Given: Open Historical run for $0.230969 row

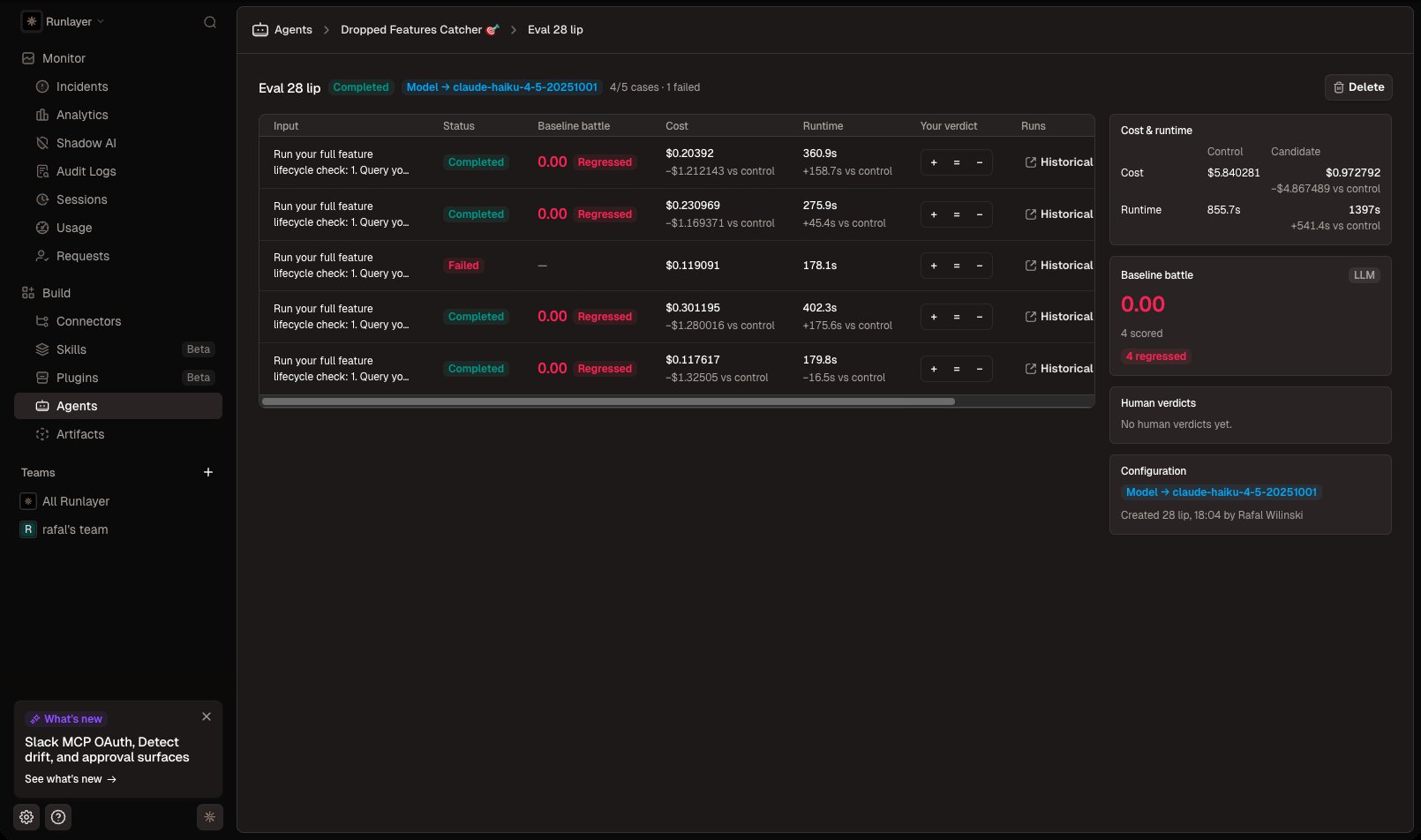Looking at the screenshot, I should tap(1059, 214).
